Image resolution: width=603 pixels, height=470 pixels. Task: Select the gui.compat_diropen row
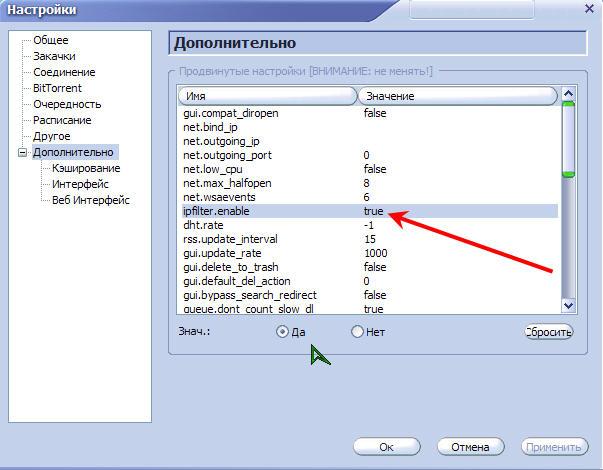[x=370, y=113]
